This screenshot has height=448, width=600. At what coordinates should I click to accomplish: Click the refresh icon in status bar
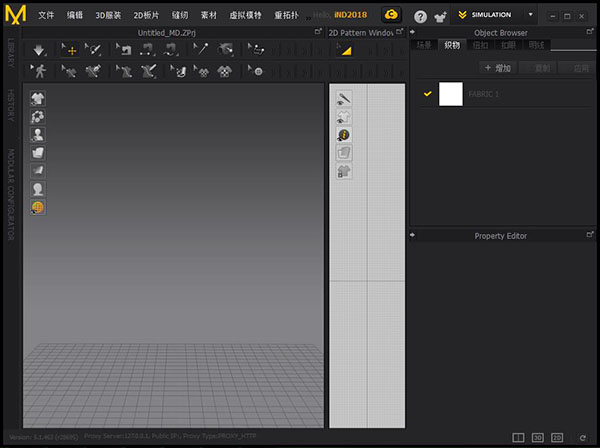tap(582, 438)
